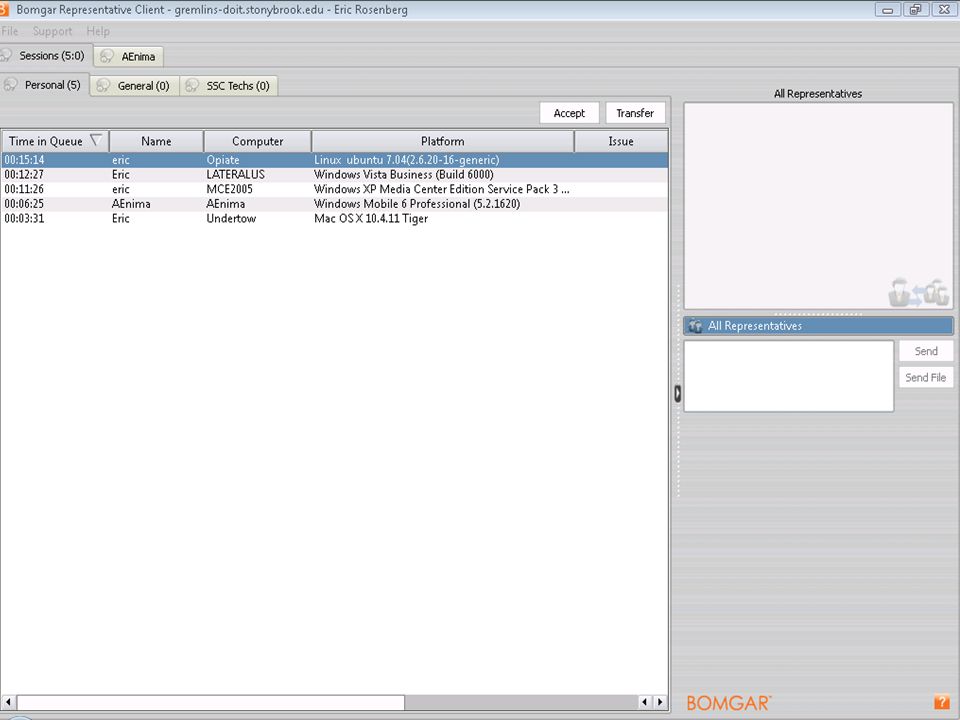Image resolution: width=960 pixels, height=720 pixels.
Task: Sort by the Name column header
Action: (x=156, y=141)
